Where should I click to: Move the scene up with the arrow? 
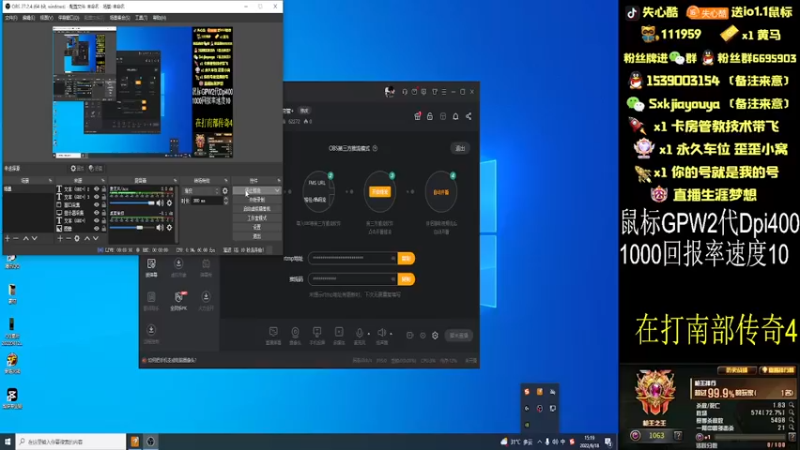click(26, 238)
